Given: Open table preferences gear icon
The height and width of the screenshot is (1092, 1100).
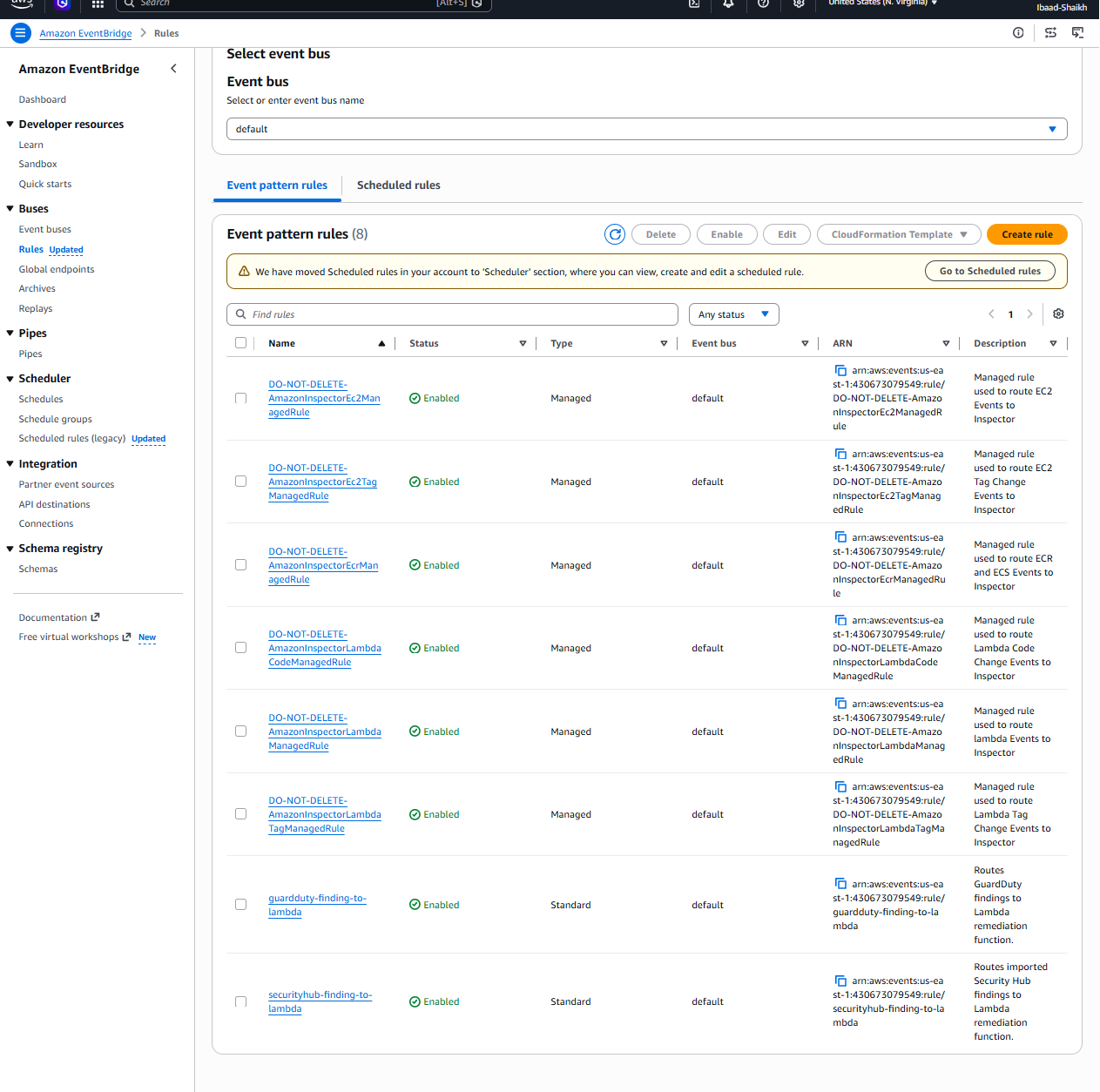Looking at the screenshot, I should [1058, 314].
